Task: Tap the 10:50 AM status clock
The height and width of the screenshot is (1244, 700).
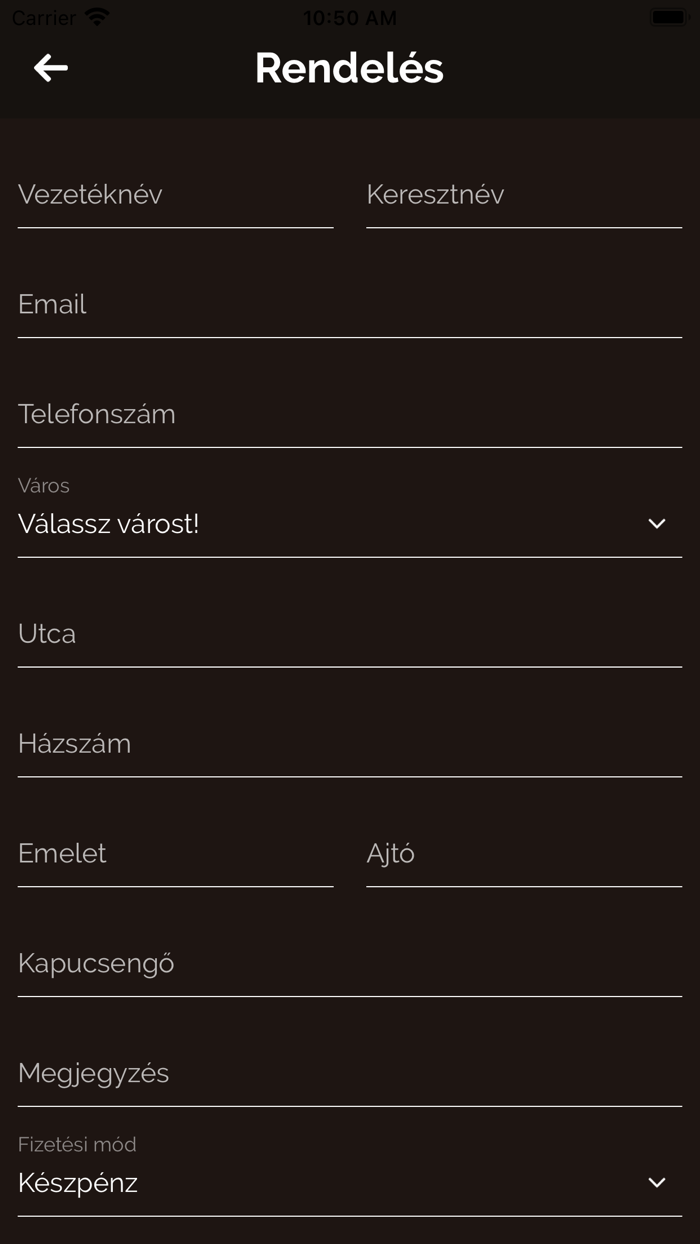Action: 349,18
